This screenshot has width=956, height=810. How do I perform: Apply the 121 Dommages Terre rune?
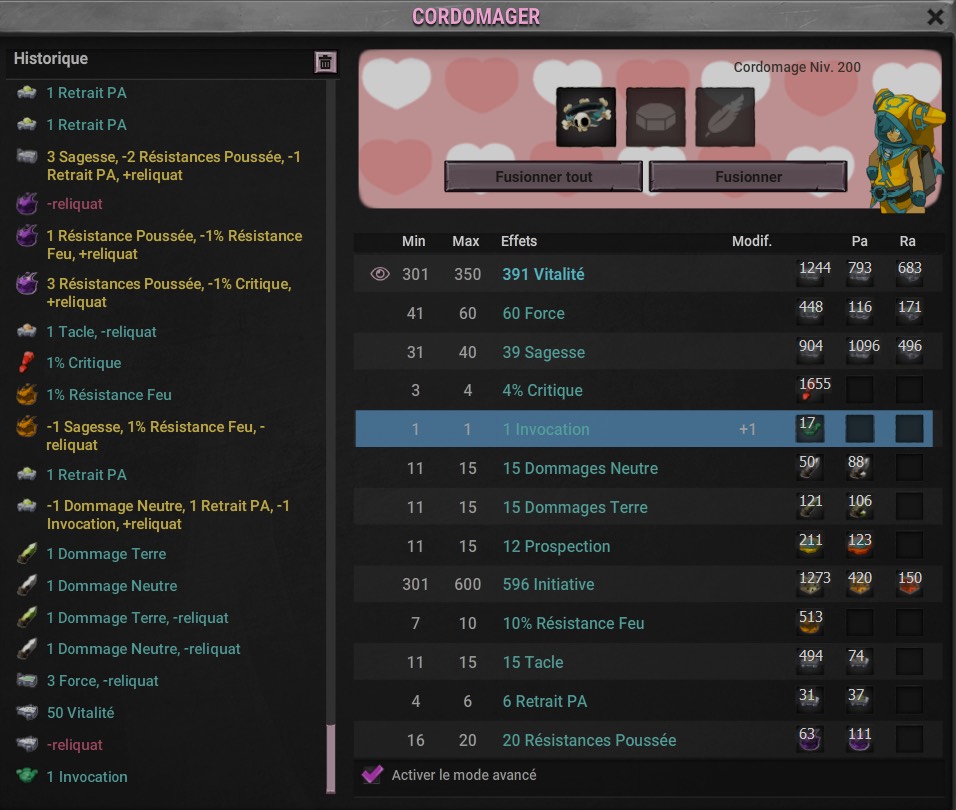811,507
